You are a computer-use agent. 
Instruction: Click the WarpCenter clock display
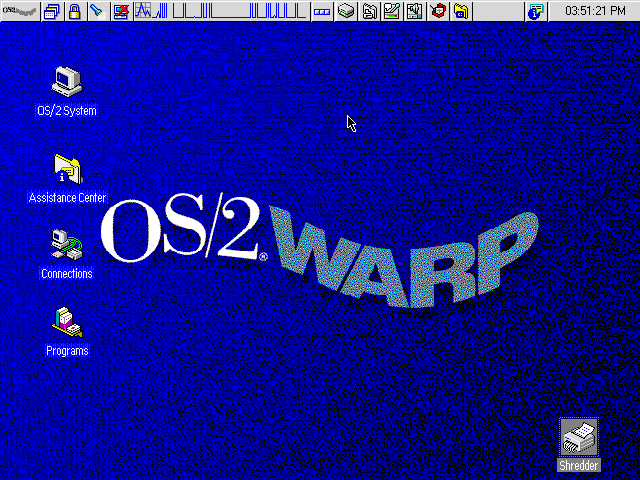point(594,12)
